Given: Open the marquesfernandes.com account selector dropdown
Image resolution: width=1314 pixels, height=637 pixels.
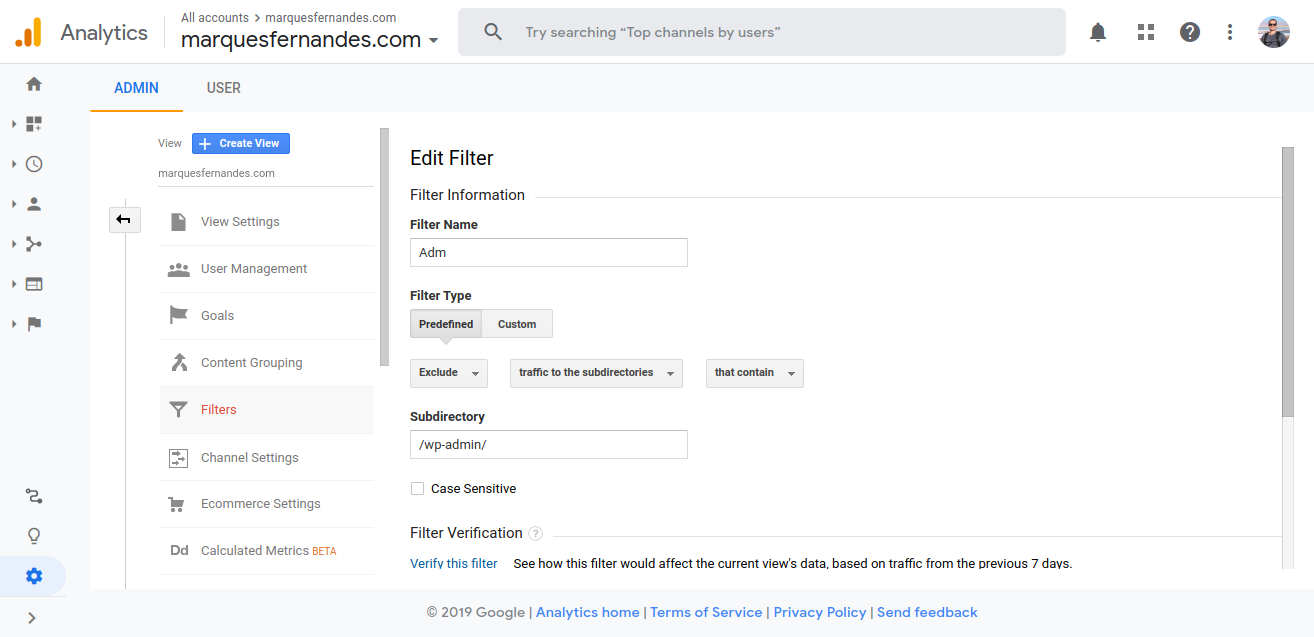Looking at the screenshot, I should [x=310, y=40].
